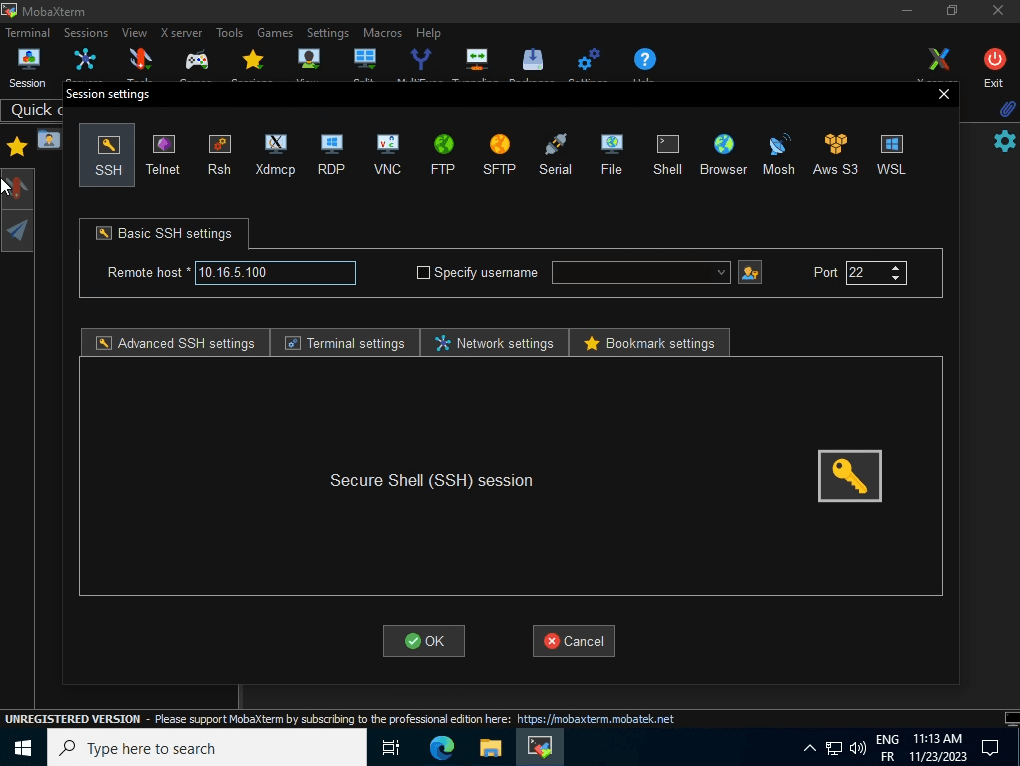Open the yellow star sidebar tab
1020x766 pixels.
pos(17,146)
